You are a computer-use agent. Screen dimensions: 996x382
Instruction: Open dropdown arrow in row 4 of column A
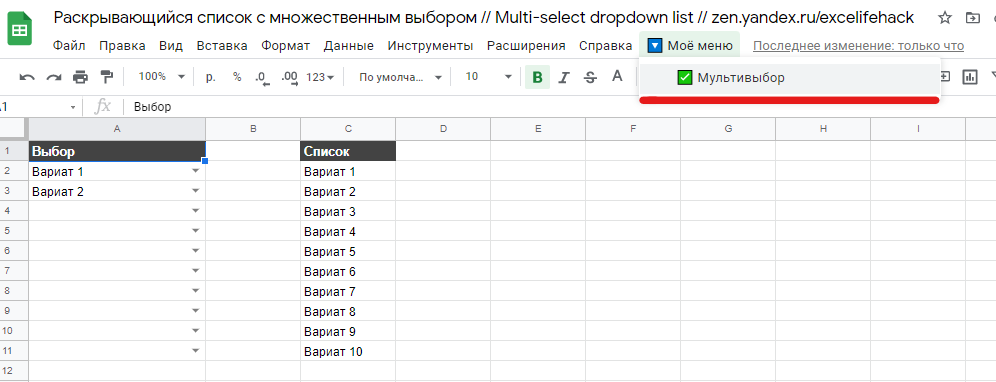point(195,211)
